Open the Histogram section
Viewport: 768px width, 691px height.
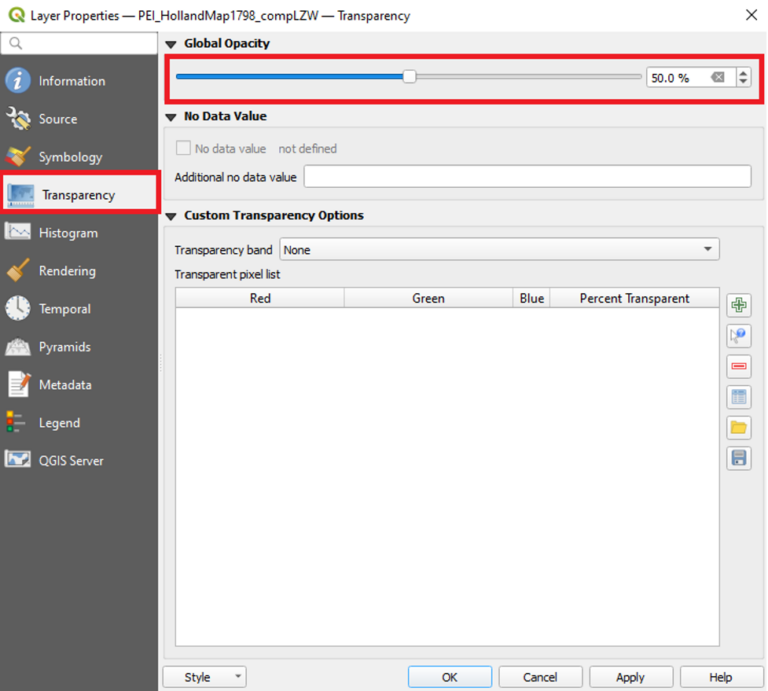(x=68, y=233)
